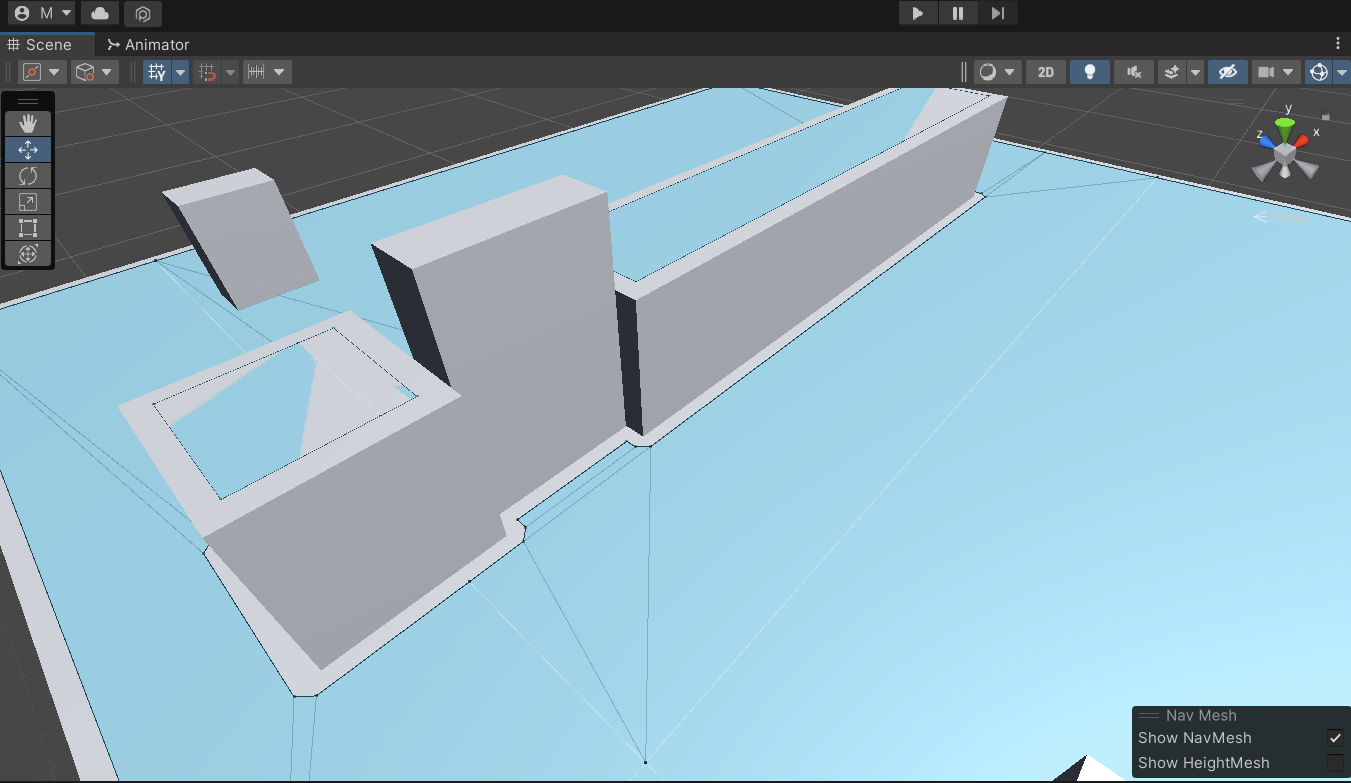Screen dimensions: 1351x783
Task: Toggle scene lighting lightbulb
Action: point(1090,72)
